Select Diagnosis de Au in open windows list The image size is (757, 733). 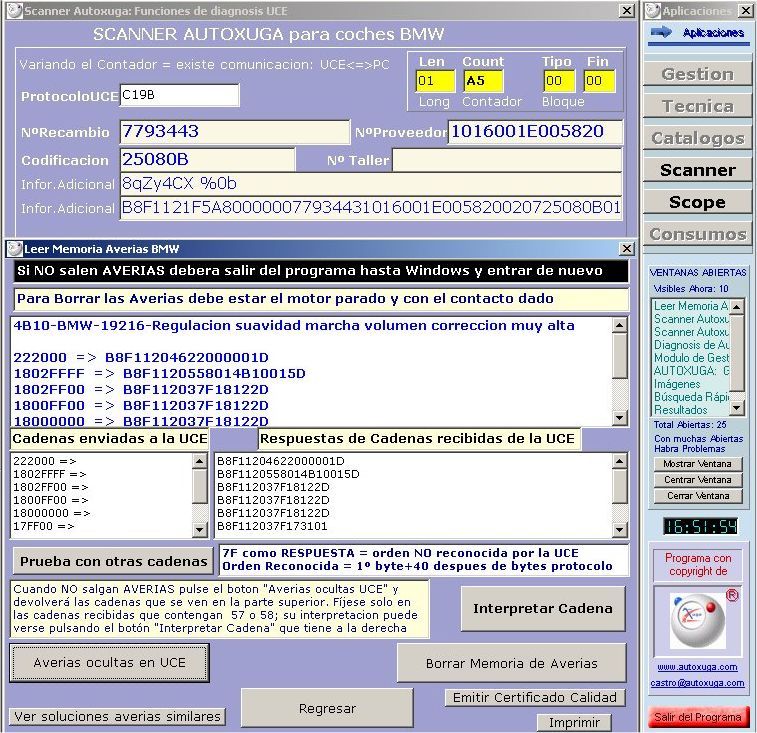(x=691, y=345)
